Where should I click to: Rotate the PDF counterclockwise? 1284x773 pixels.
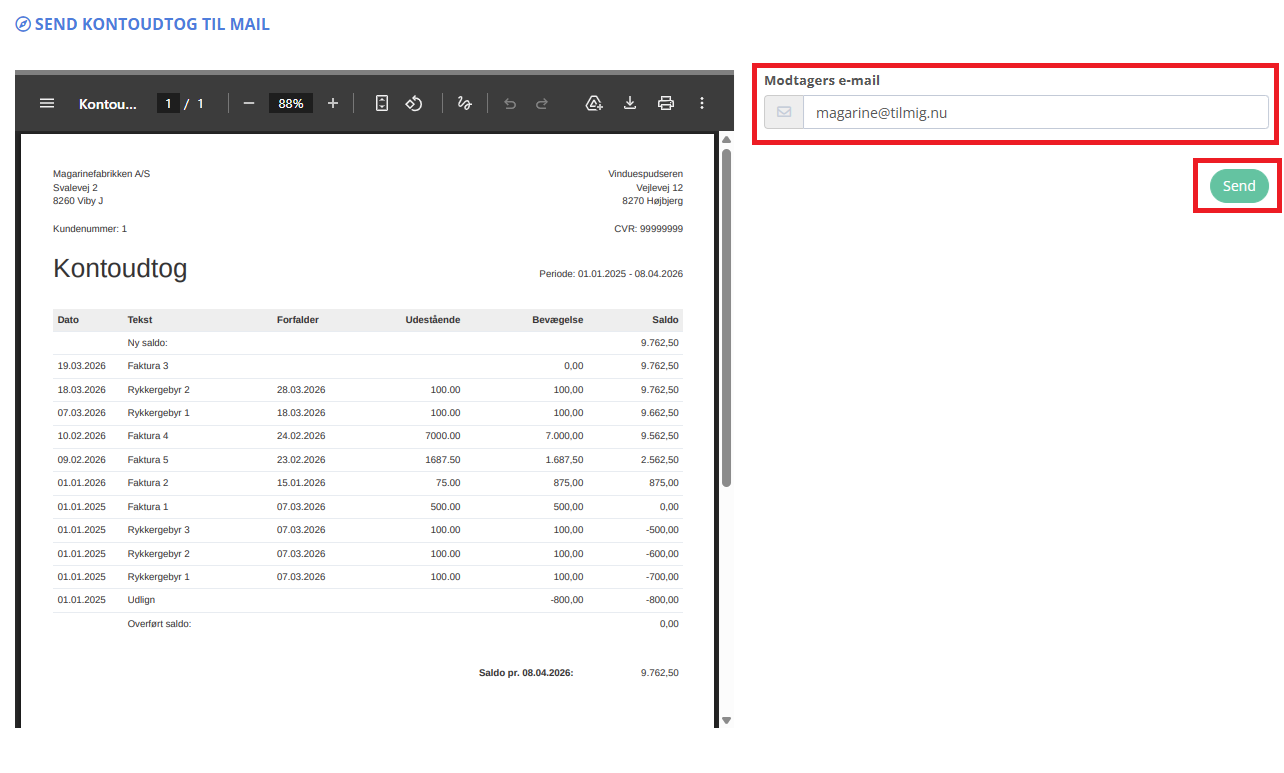(x=414, y=103)
